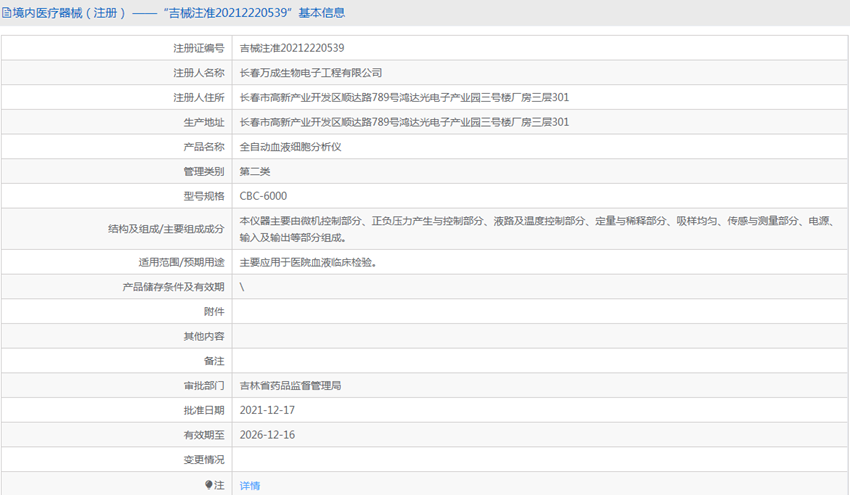Click the empty 备注 value cell

click(540, 361)
